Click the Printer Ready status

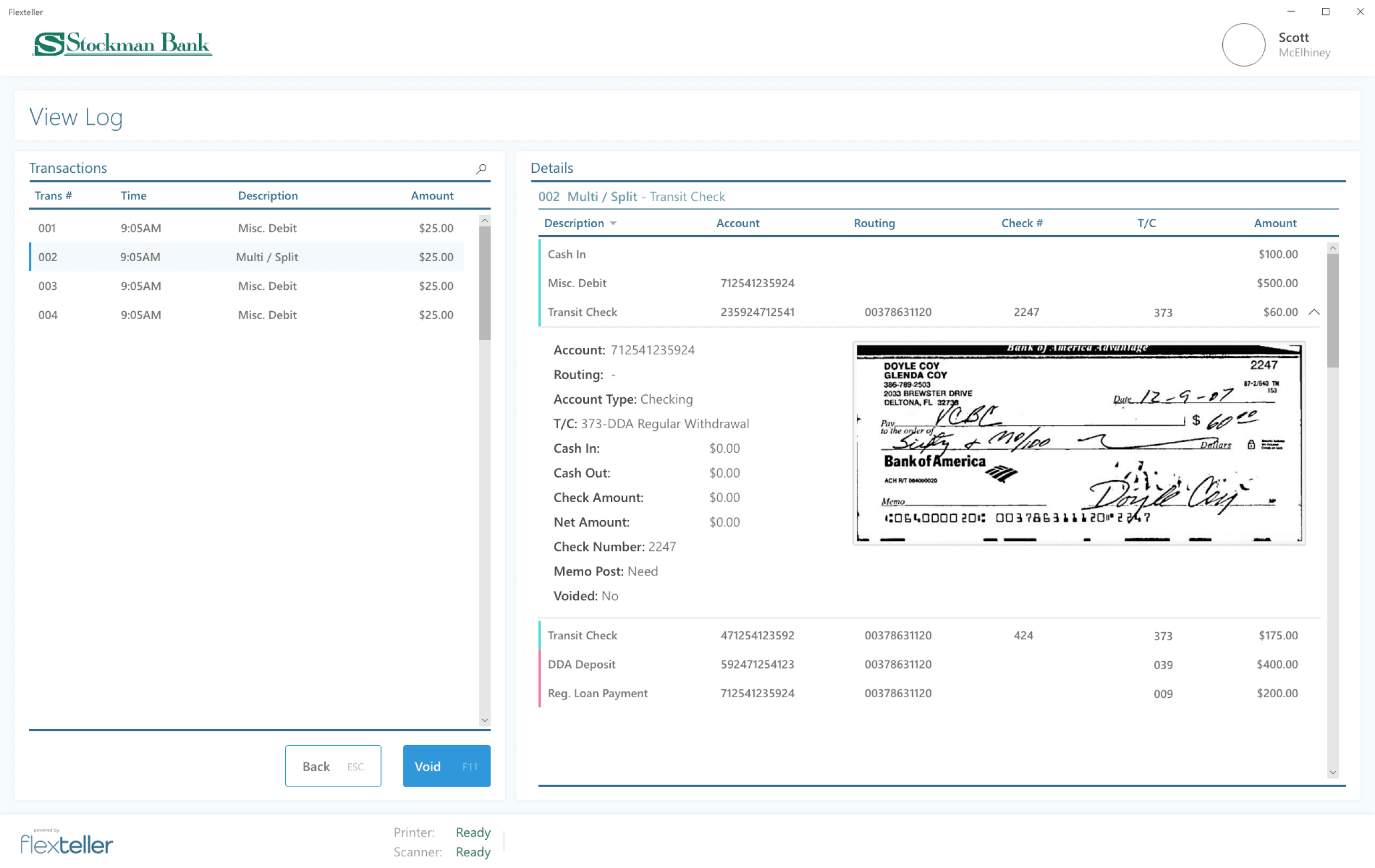[x=473, y=832]
